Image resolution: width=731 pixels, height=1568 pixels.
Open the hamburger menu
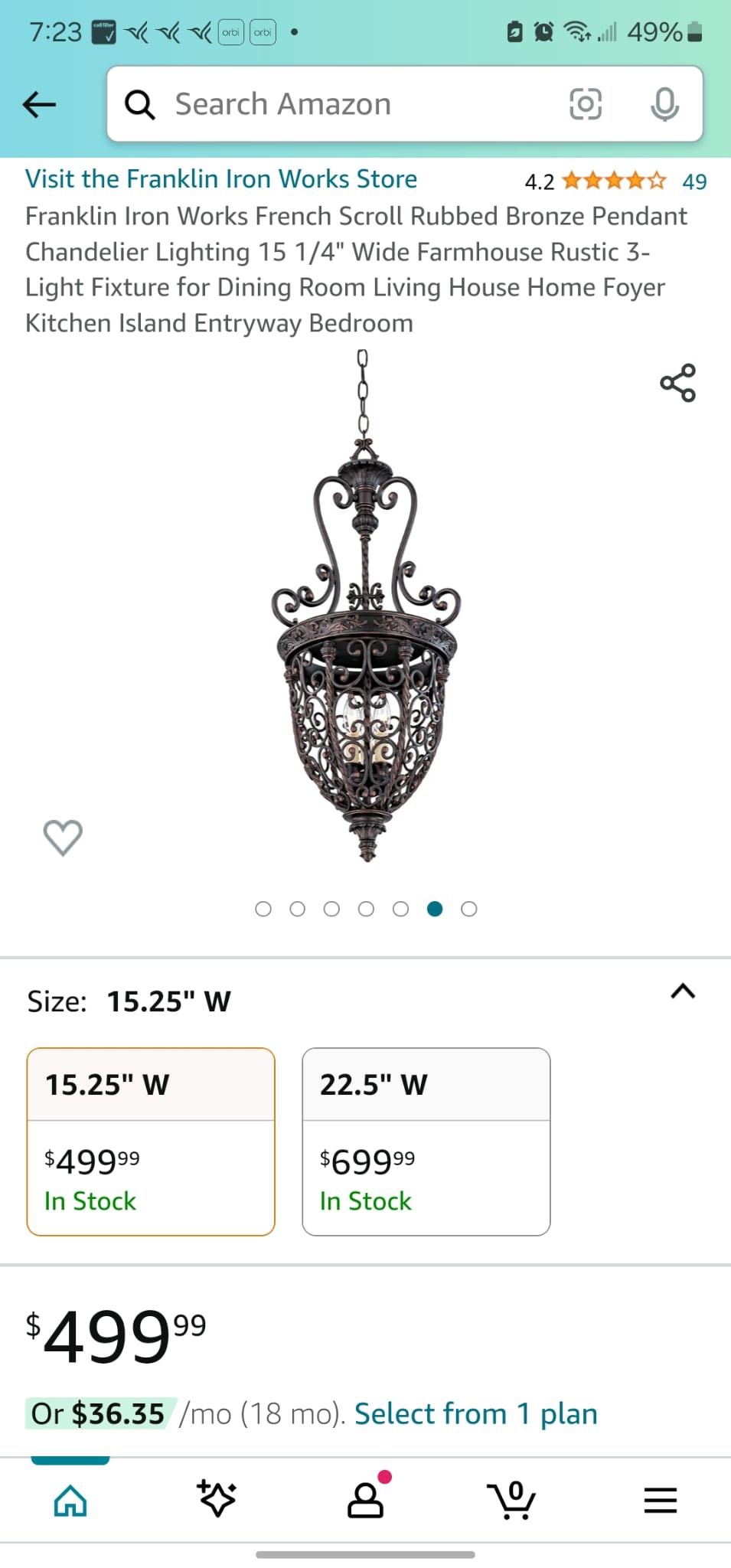click(660, 1500)
